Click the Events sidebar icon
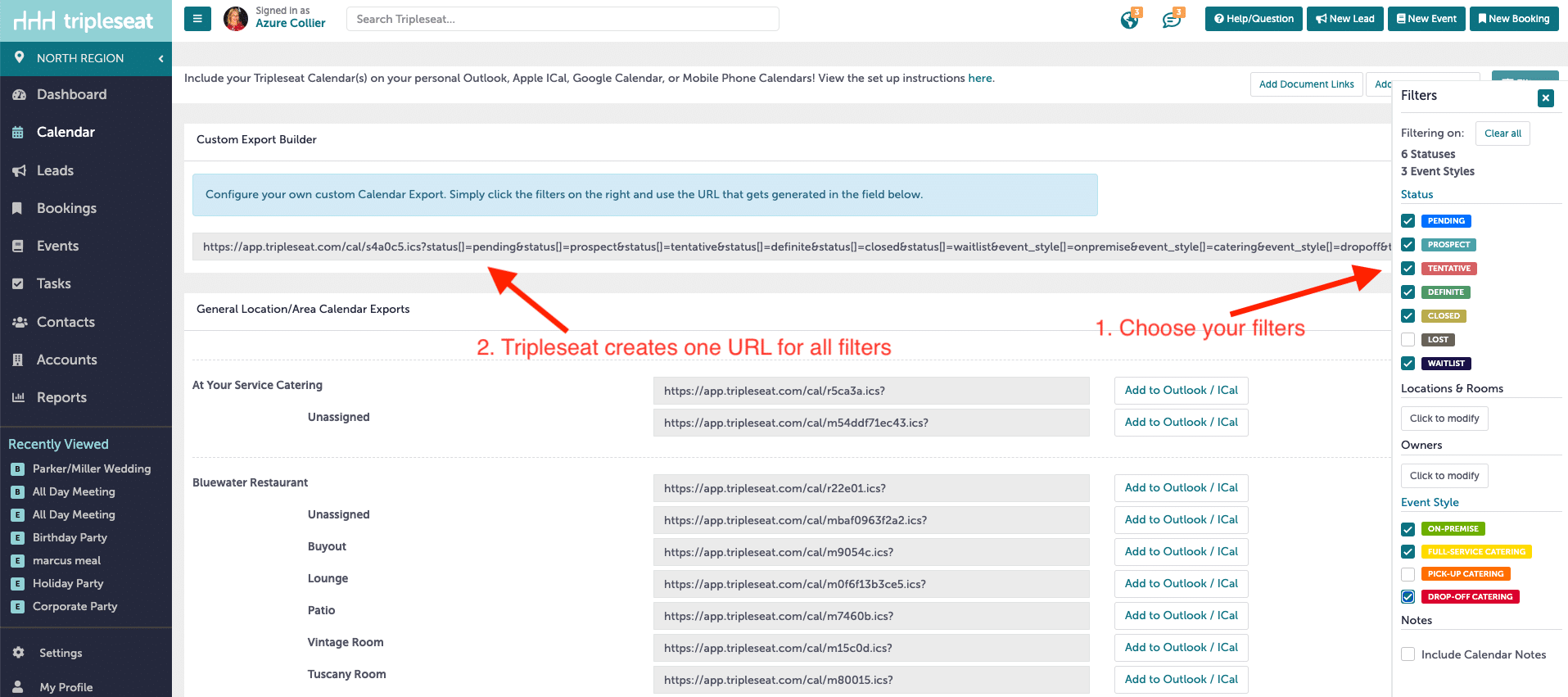 18,246
